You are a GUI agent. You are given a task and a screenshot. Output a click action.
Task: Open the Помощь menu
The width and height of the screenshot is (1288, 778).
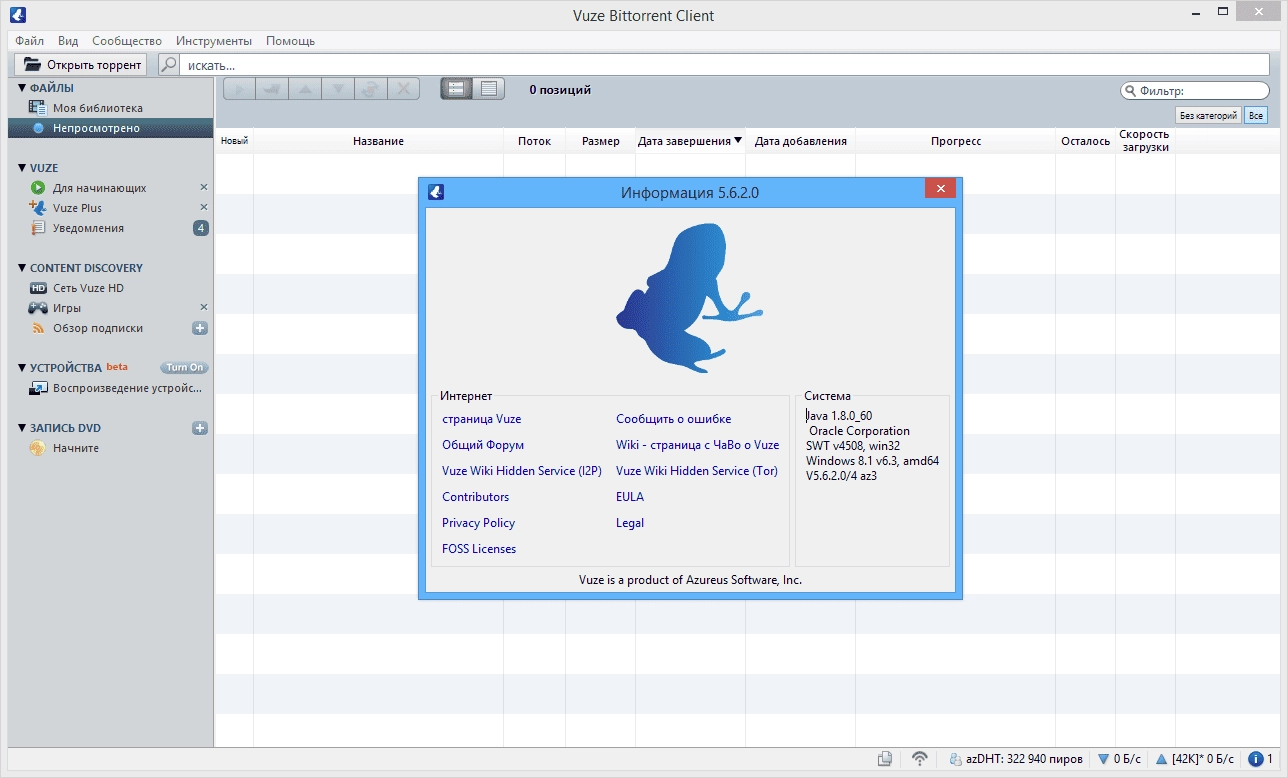pyautogui.click(x=290, y=41)
